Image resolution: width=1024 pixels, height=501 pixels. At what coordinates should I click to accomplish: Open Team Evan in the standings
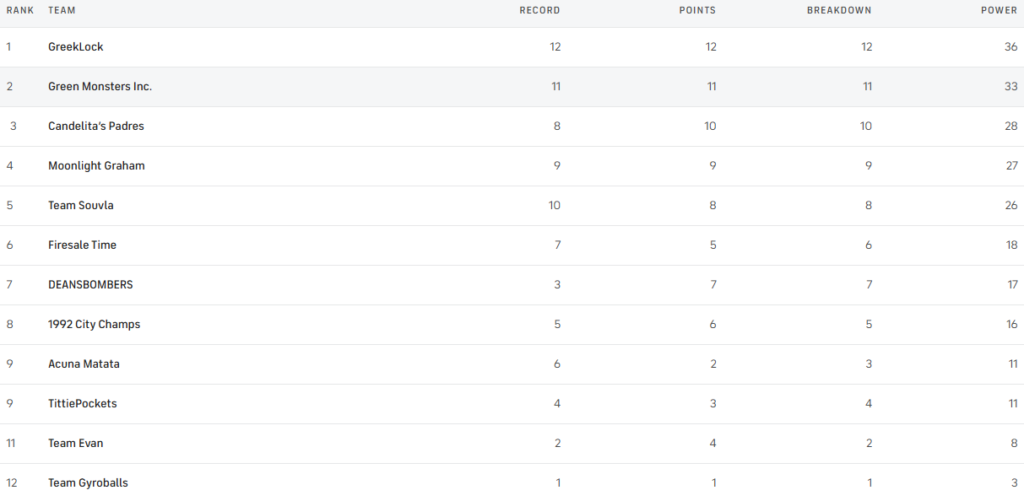click(75, 443)
